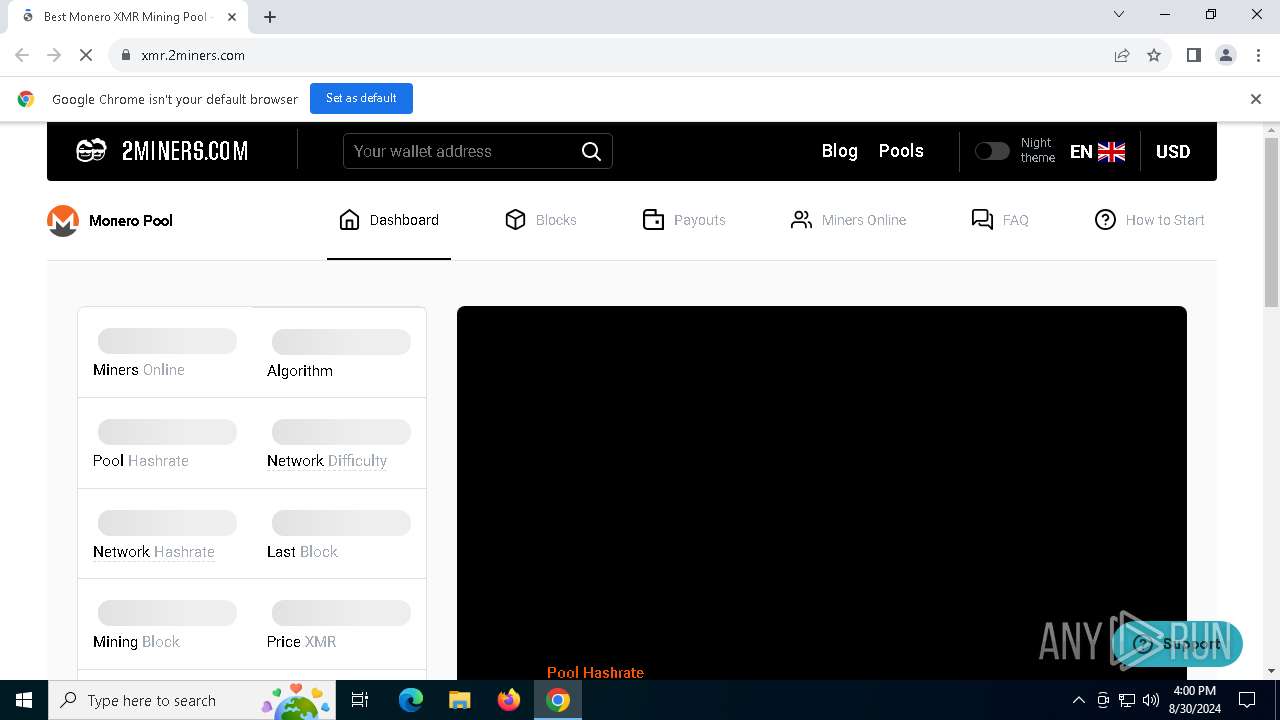Go forward in browser history
The width and height of the screenshot is (1280, 720).
[x=54, y=55]
